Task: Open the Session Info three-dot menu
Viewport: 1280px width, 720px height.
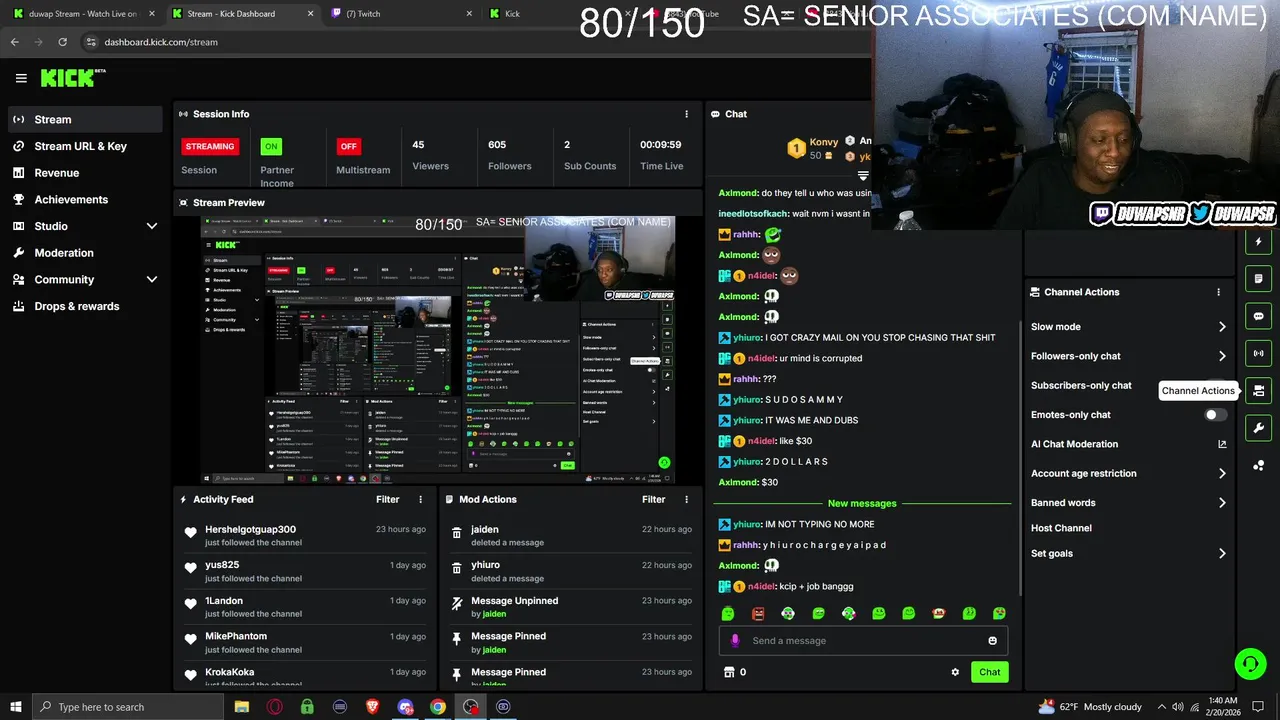Action: pos(686,114)
